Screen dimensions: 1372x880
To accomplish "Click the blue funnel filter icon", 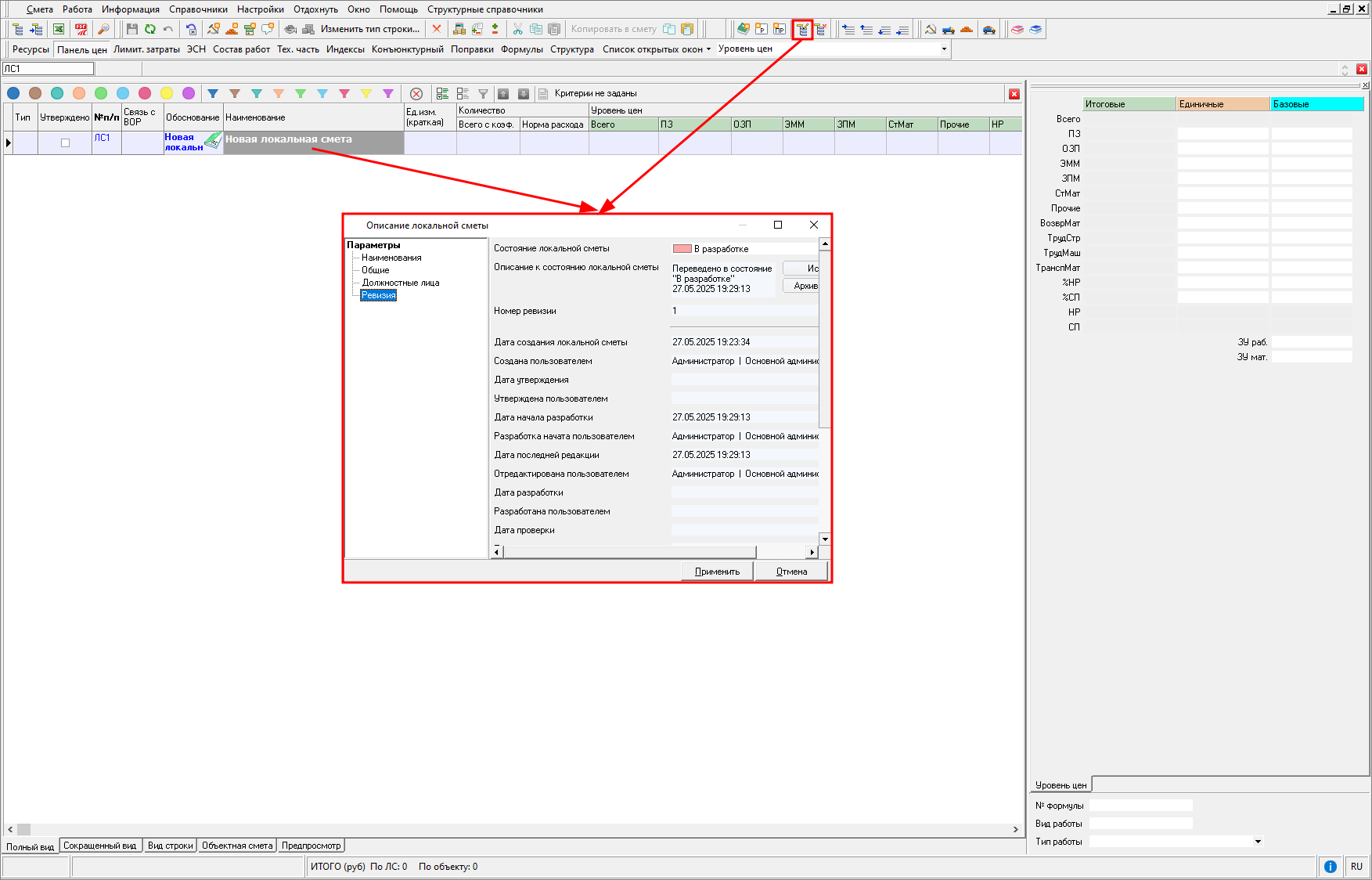I will click(x=213, y=94).
